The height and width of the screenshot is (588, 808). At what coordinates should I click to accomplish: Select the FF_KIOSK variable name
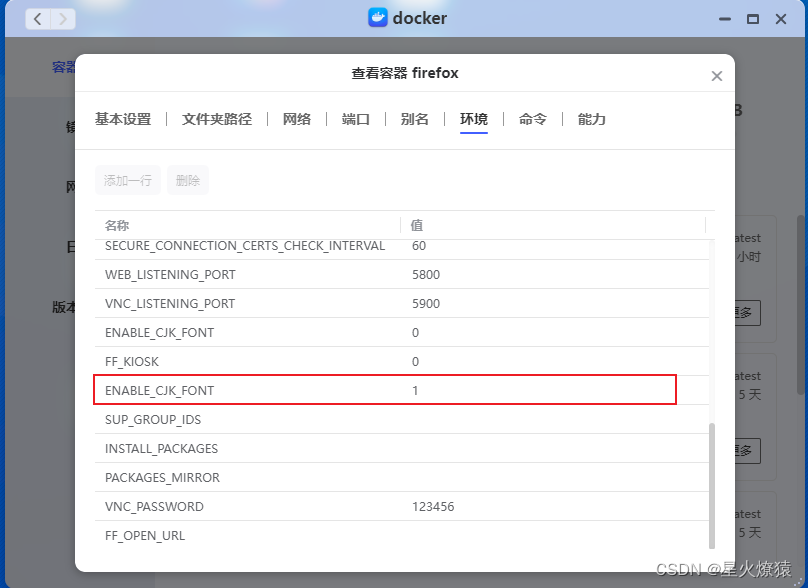[132, 362]
